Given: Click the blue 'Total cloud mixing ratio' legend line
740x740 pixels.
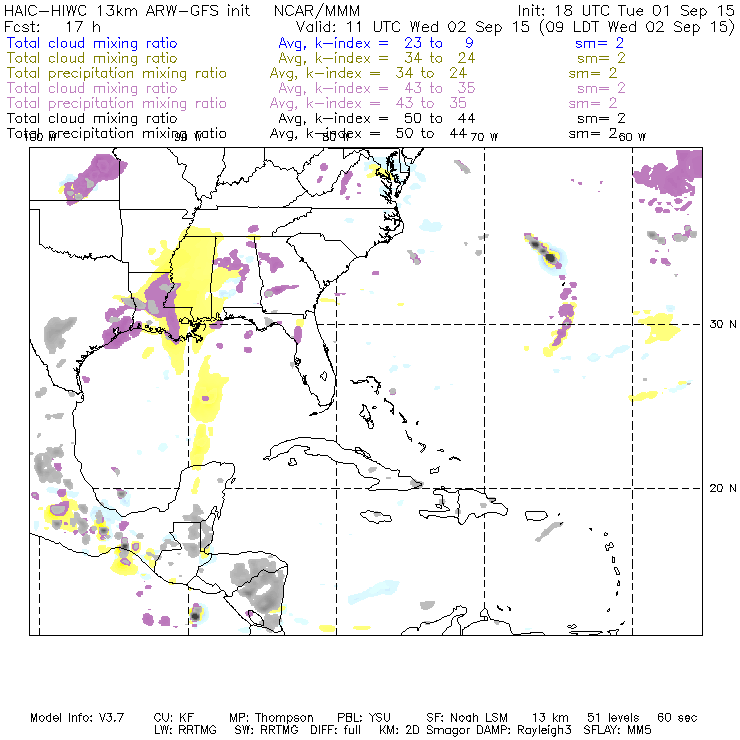Looking at the screenshot, I should (x=92, y=43).
